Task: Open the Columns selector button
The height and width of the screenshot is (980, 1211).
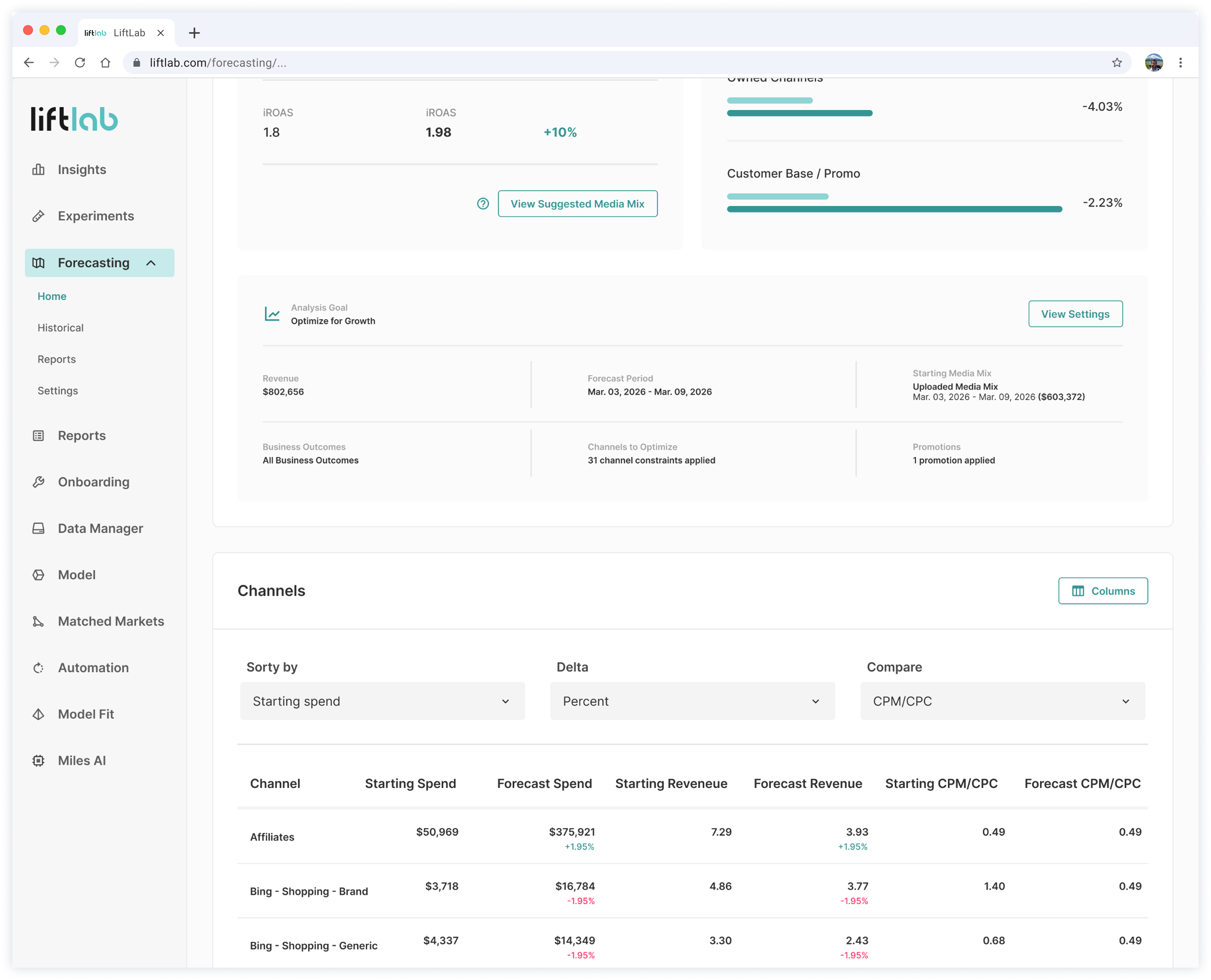Action: 1103,591
